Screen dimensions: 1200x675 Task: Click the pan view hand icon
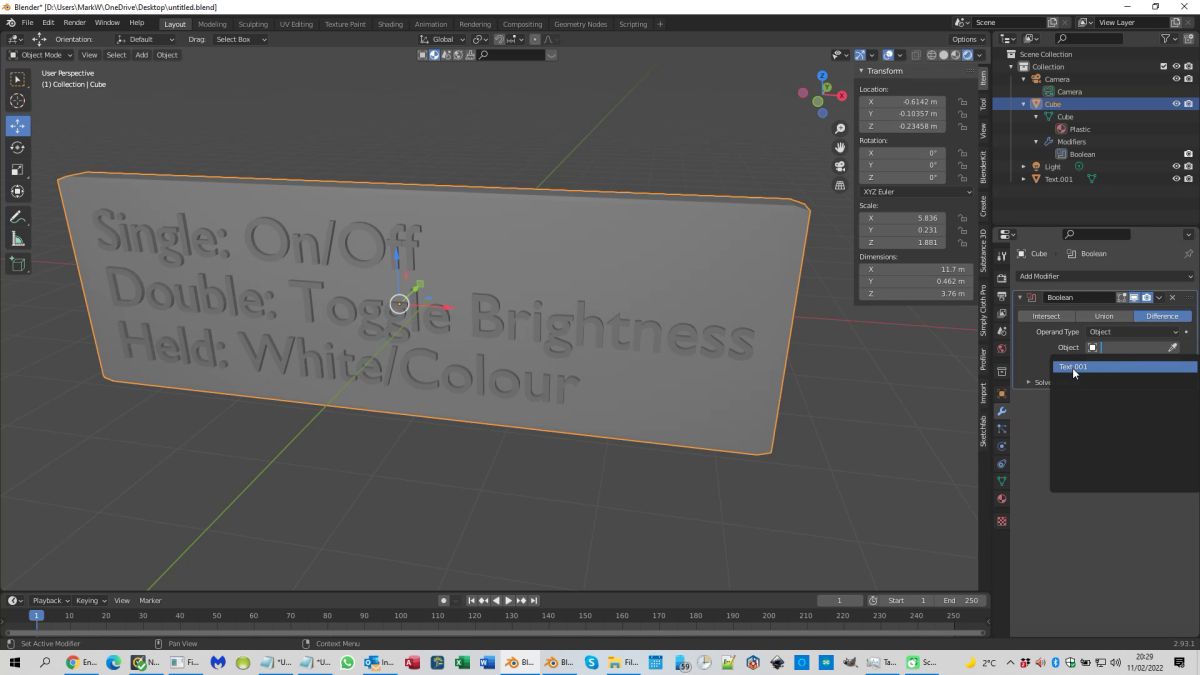tap(840, 147)
